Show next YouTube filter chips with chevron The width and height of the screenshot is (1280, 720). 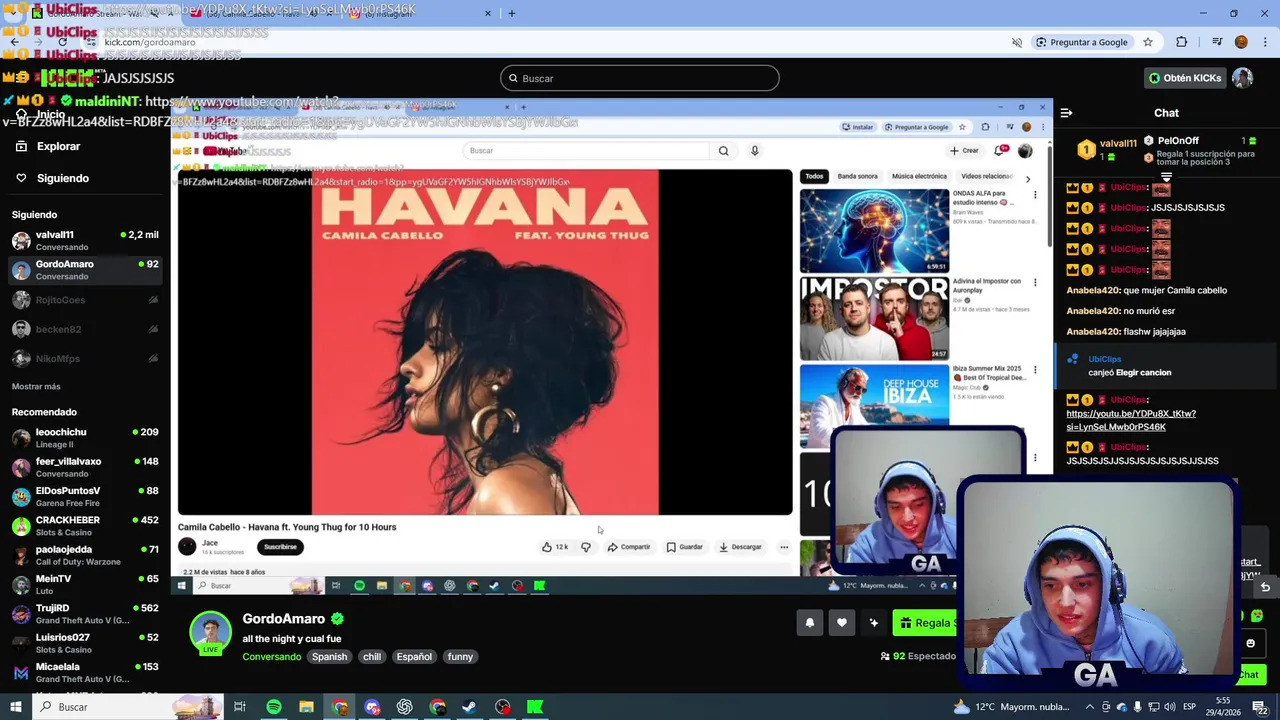point(1027,179)
